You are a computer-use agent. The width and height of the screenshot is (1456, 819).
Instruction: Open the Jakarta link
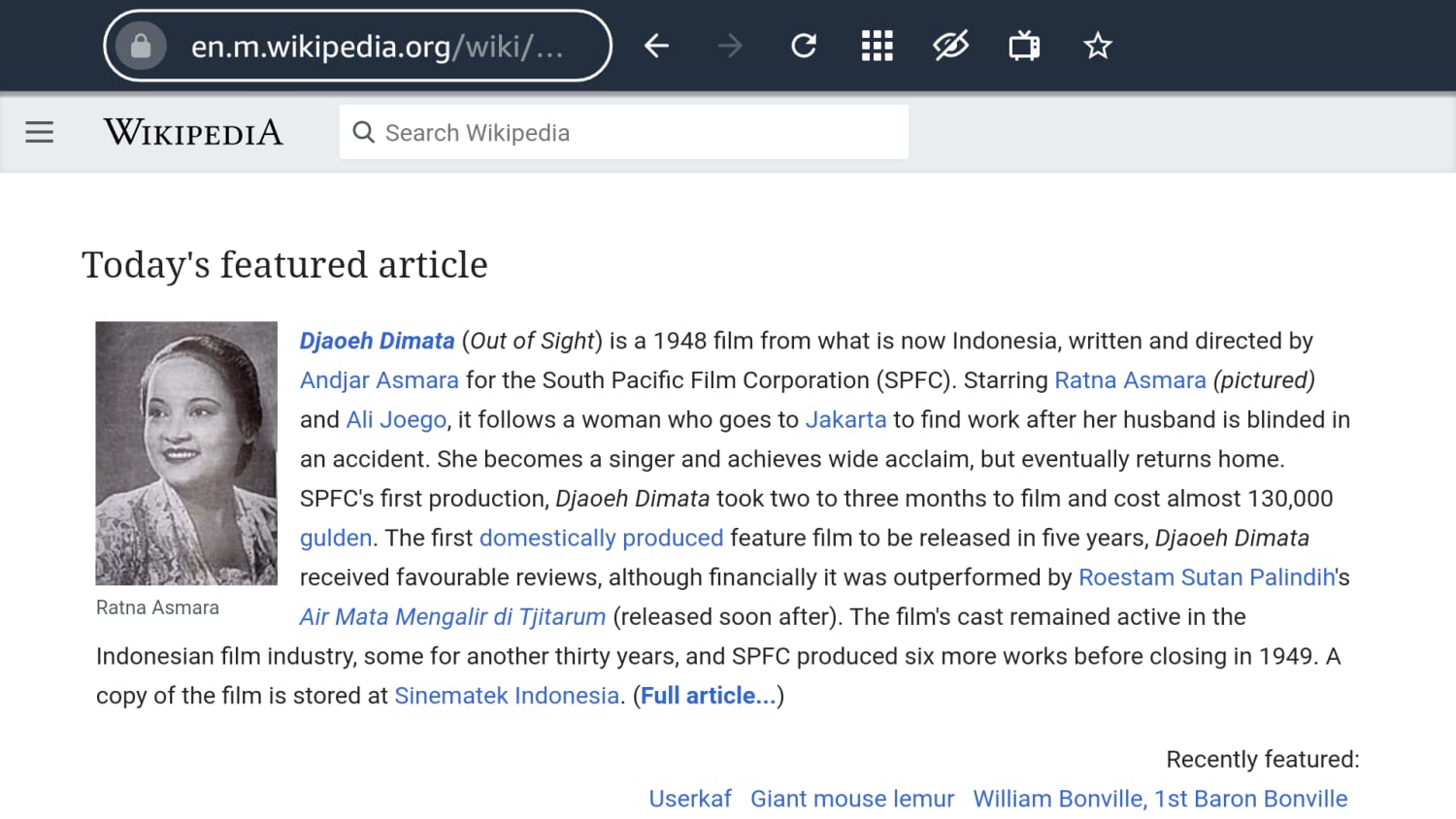click(x=845, y=419)
